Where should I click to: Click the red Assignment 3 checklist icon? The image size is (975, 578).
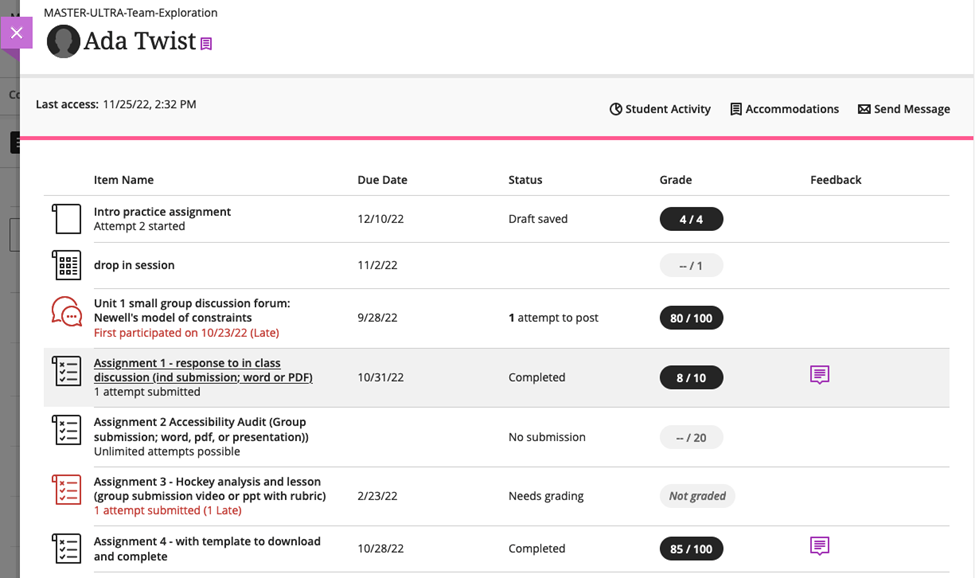point(66,490)
